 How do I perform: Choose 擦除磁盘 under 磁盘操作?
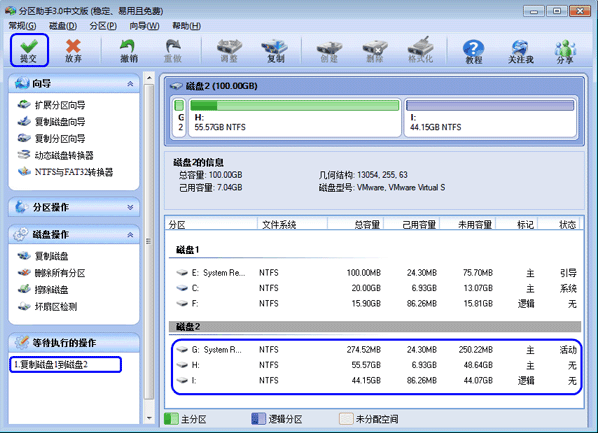(x=43, y=289)
